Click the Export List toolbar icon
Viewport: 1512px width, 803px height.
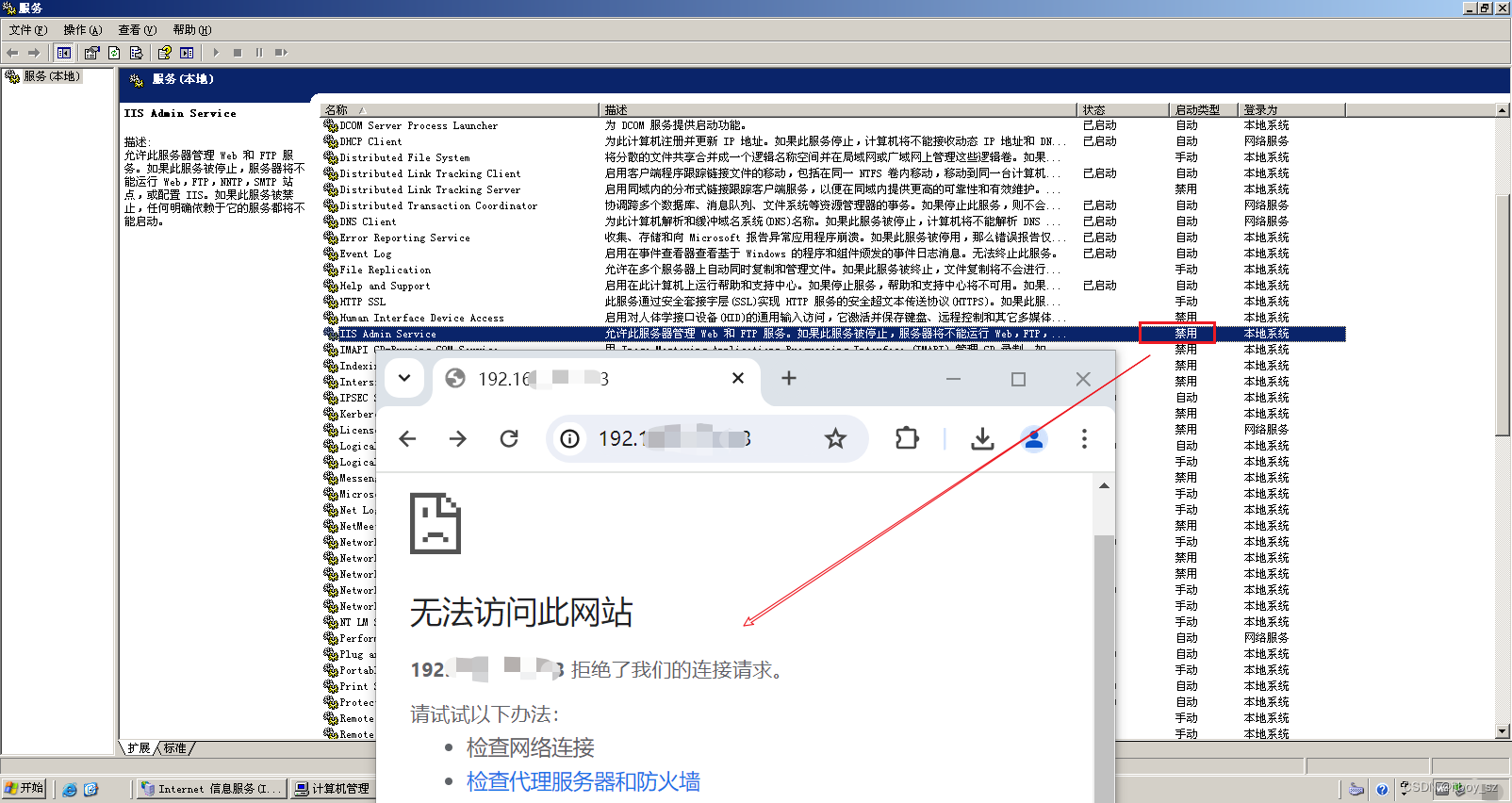(136, 53)
